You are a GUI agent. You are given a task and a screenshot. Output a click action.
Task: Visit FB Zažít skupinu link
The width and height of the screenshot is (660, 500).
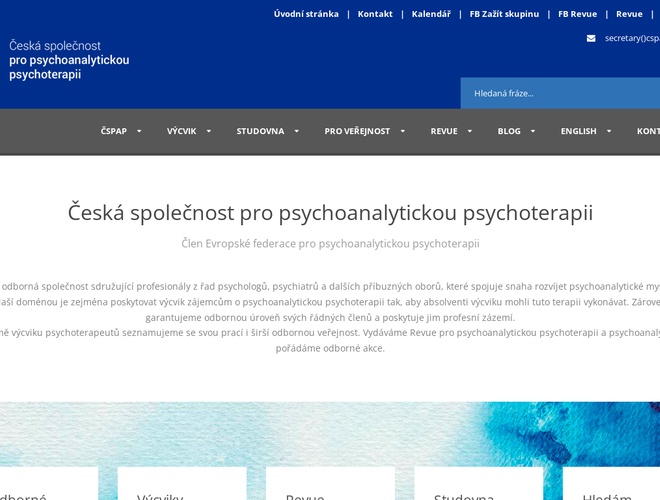(x=504, y=14)
